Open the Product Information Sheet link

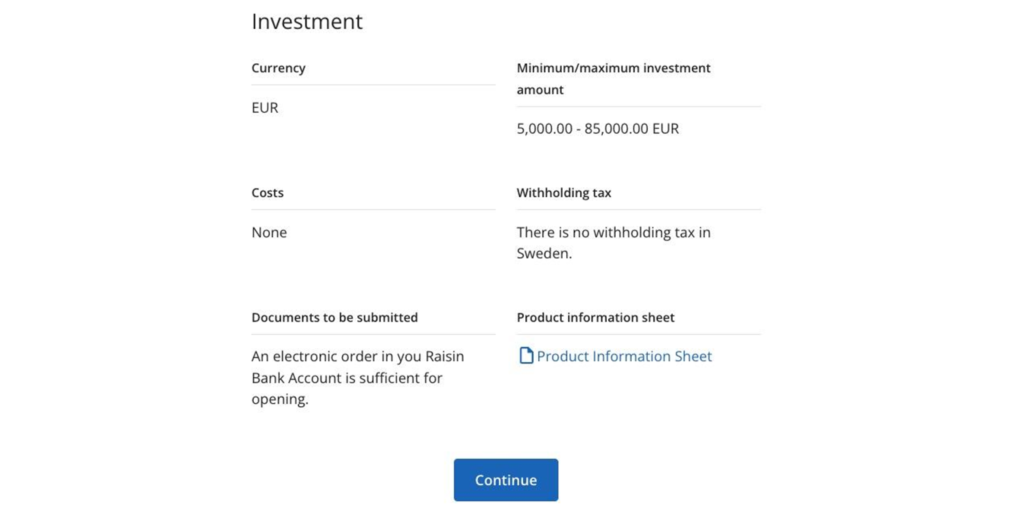pyautogui.click(x=624, y=356)
